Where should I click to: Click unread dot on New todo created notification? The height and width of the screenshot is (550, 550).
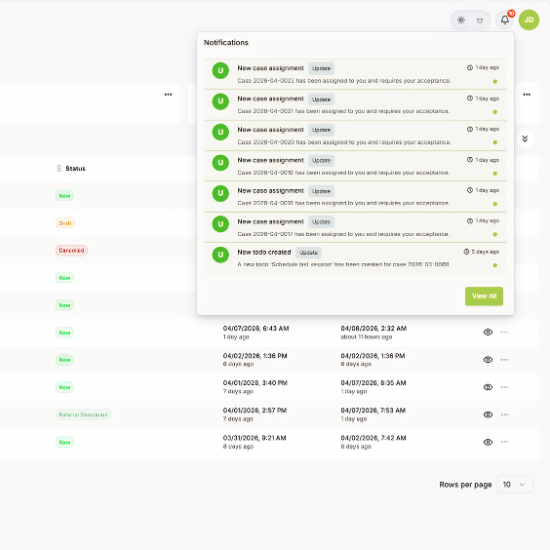tap(495, 265)
